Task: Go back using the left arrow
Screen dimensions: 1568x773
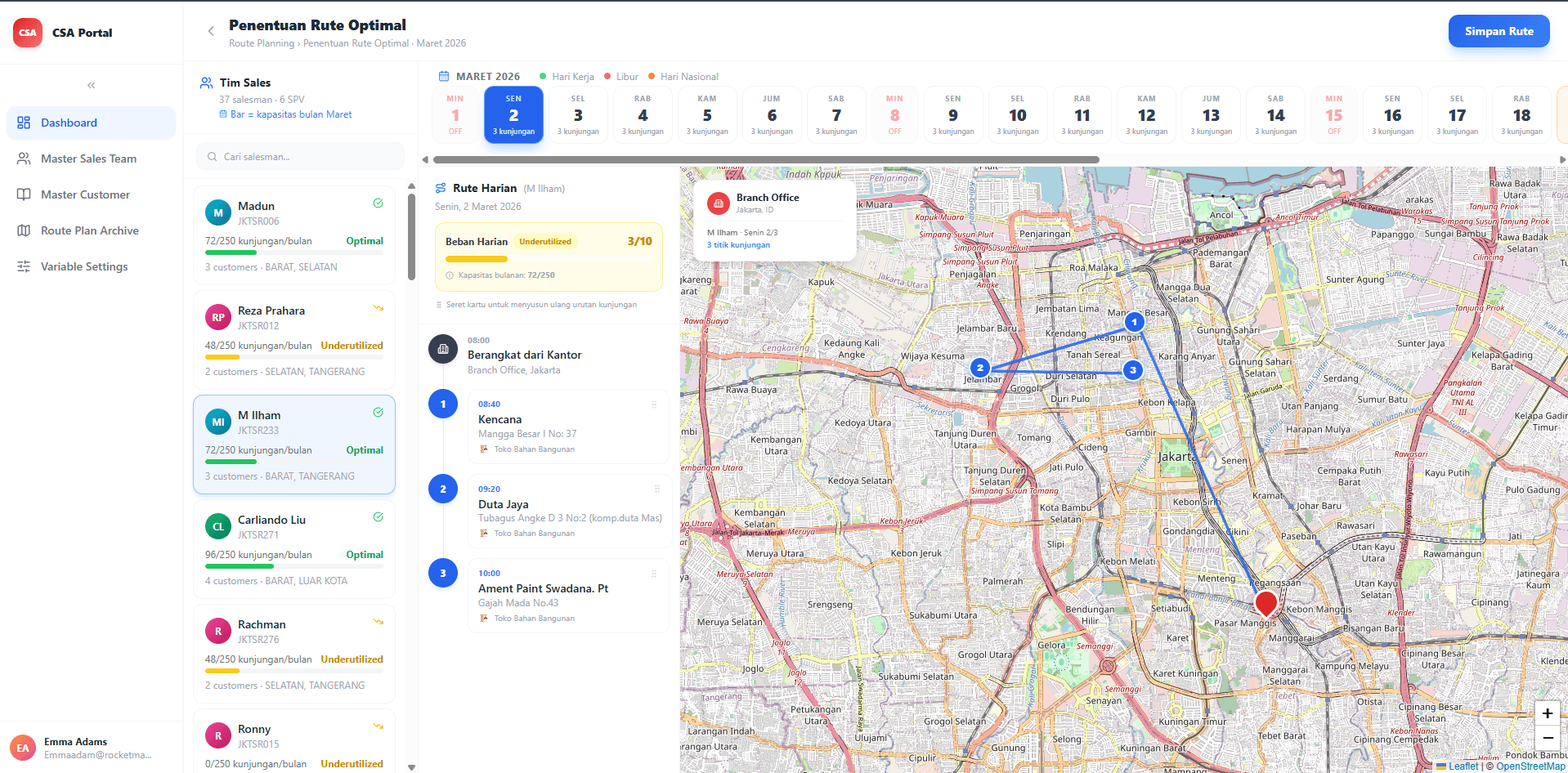Action: coord(211,31)
